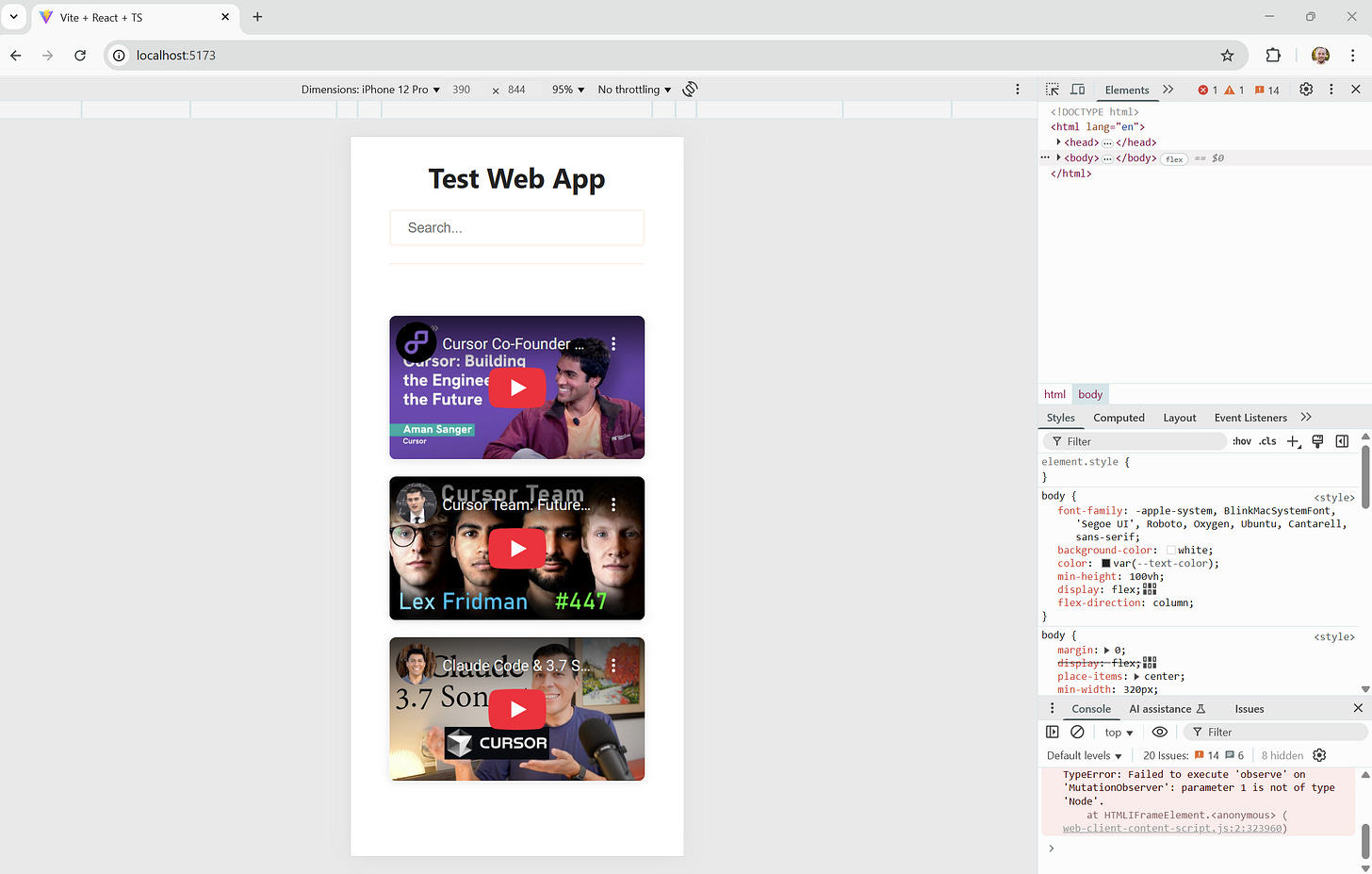Image resolution: width=1372 pixels, height=874 pixels.
Task: Select the html breadcrumb
Action: (1054, 395)
